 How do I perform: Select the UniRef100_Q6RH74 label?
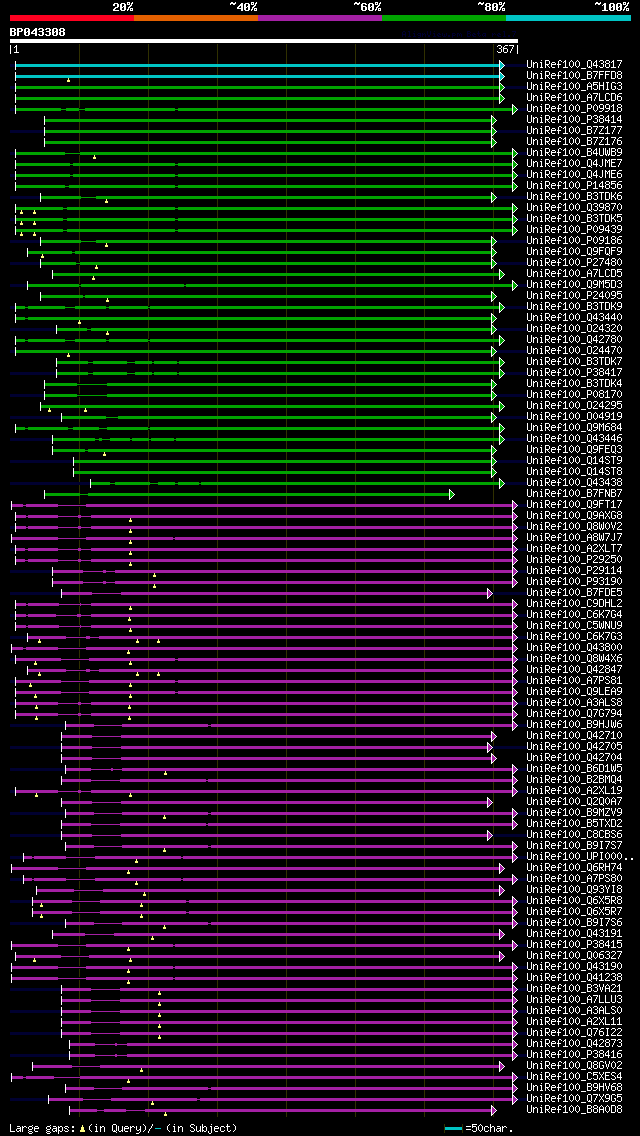[574, 868]
